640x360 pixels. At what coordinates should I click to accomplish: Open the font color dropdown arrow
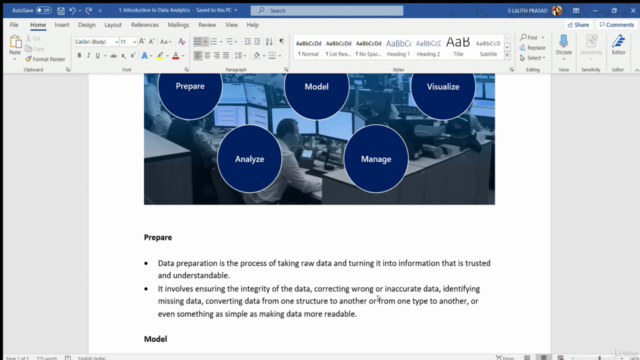tap(183, 56)
